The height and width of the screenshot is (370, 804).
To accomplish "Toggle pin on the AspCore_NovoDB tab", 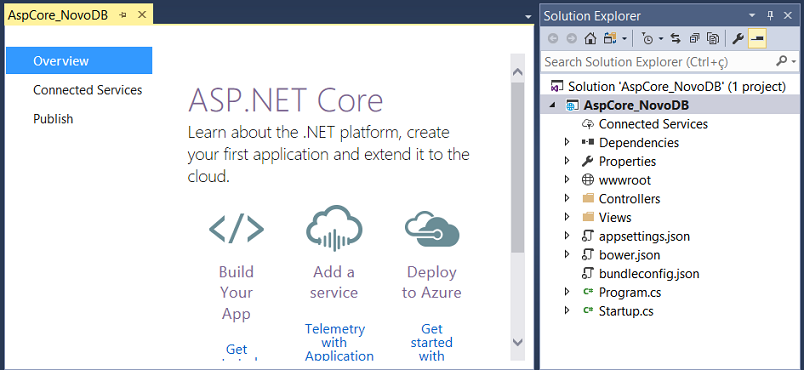I will [123, 15].
